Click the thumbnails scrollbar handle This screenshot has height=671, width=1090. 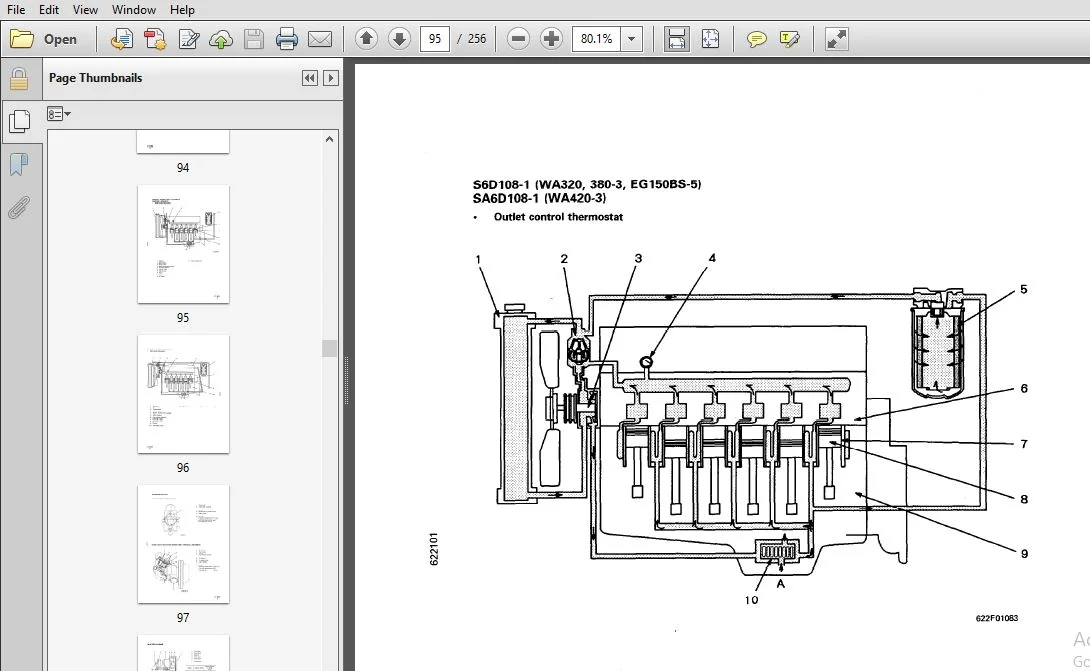330,348
